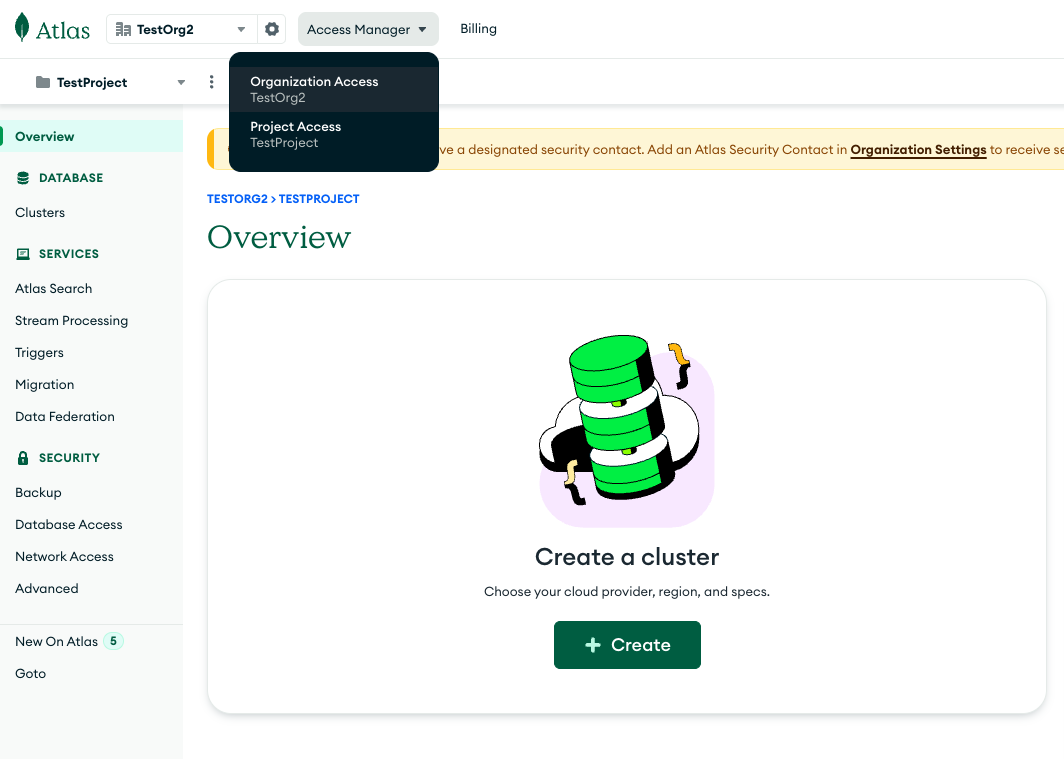This screenshot has height=759, width=1064.
Task: Click the Create button to start a cluster
Action: click(627, 645)
